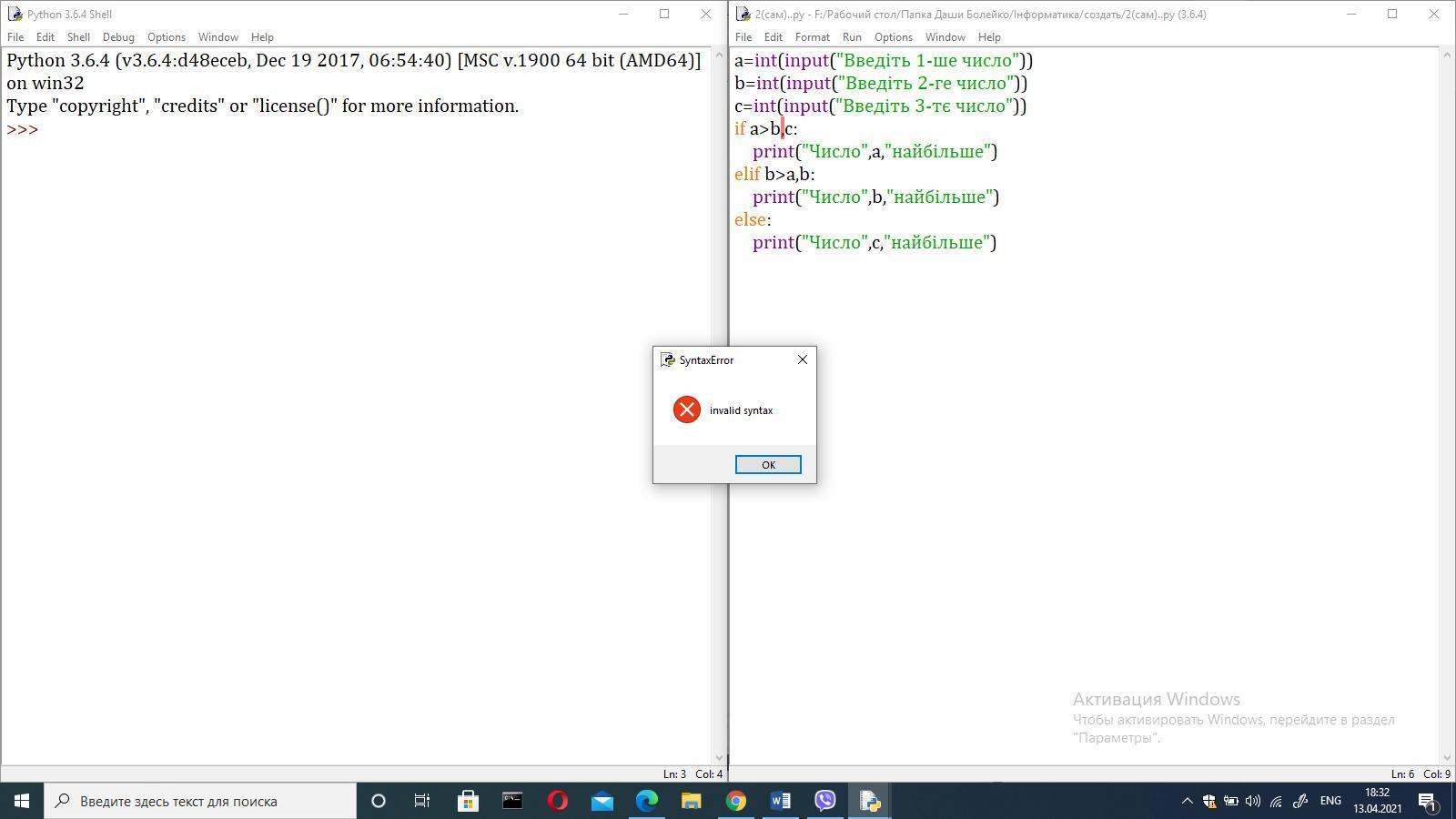Open Viber from taskbar

coord(824,801)
